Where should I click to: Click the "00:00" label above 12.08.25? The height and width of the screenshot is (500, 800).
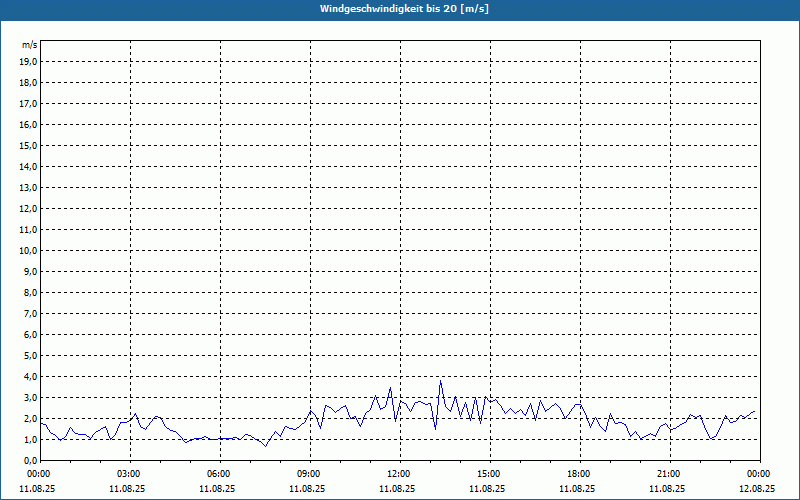tap(760, 474)
